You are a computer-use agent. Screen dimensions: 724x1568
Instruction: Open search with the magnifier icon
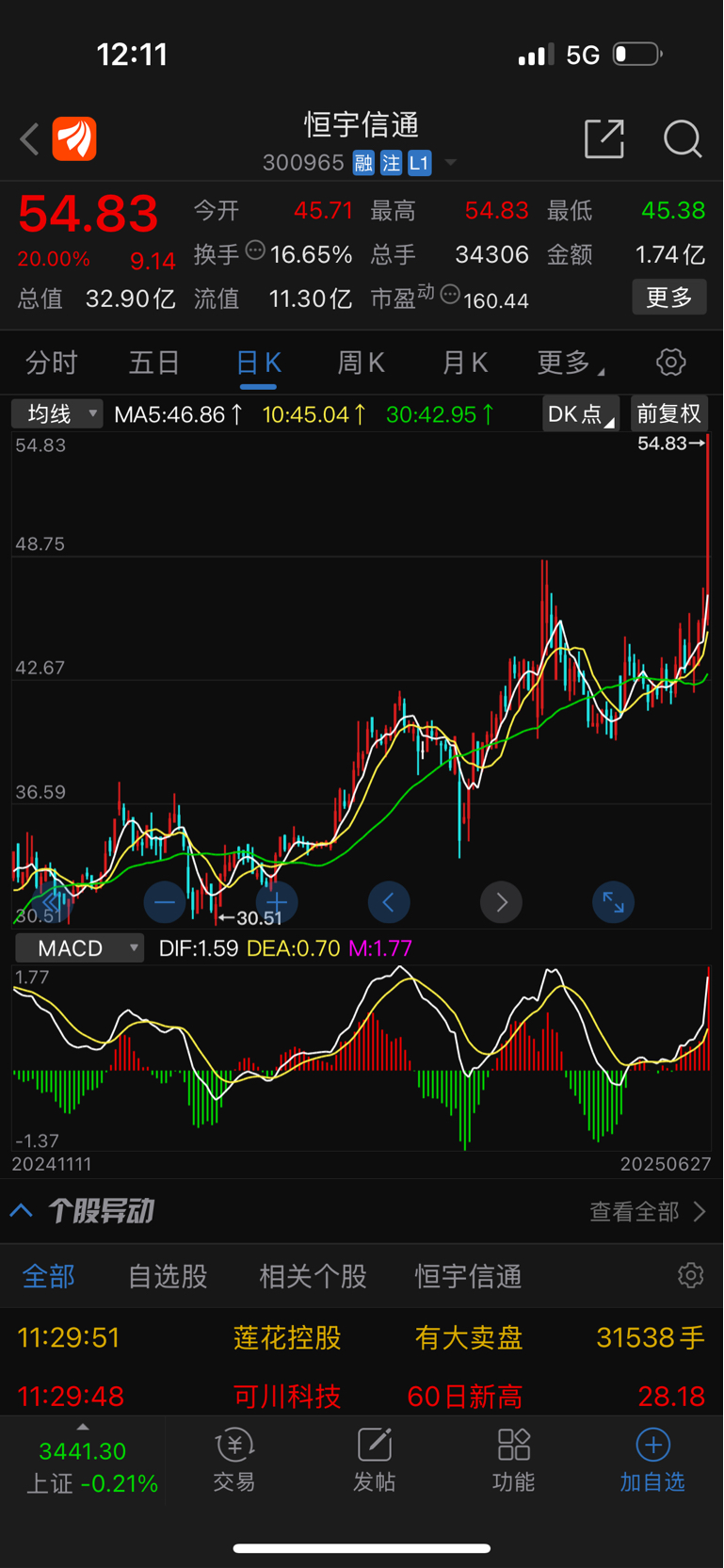click(x=683, y=138)
